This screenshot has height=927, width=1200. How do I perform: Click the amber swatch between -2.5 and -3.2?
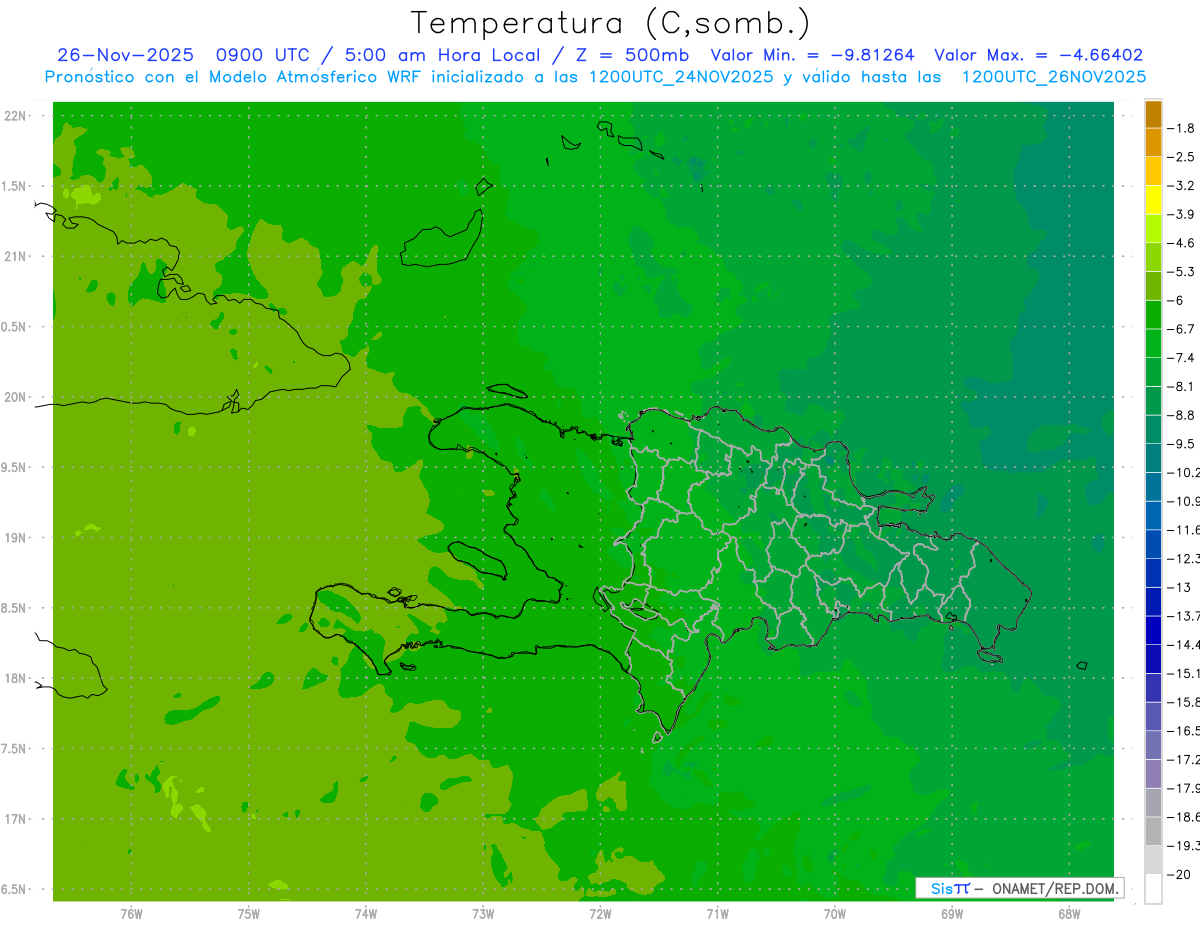pos(1153,171)
